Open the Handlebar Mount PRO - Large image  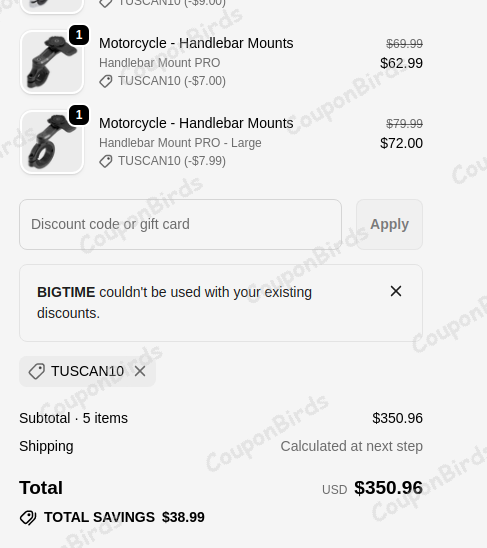tap(52, 142)
